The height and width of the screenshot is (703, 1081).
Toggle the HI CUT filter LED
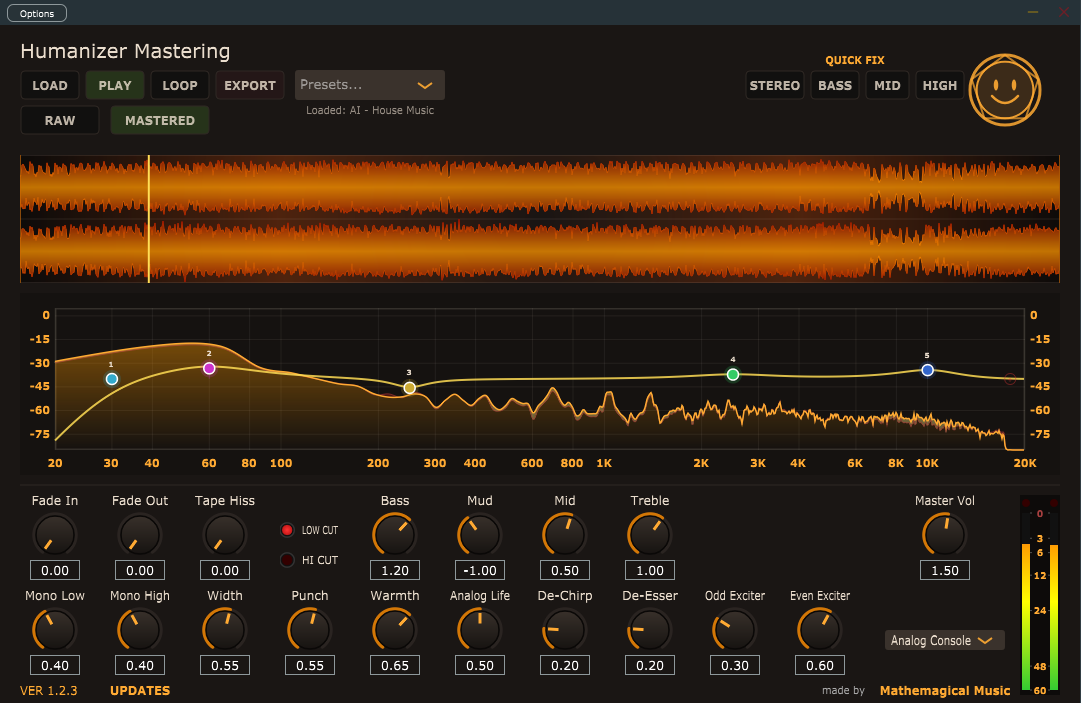pos(287,560)
